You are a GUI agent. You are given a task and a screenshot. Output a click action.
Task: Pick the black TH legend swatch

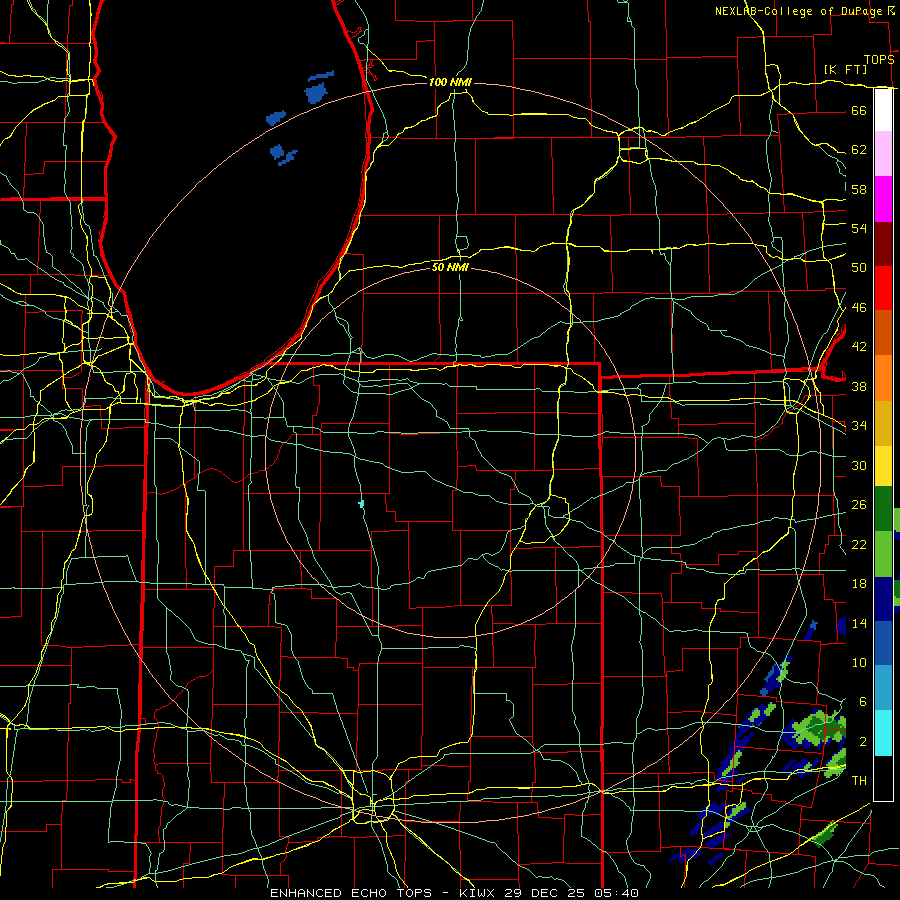[x=883, y=778]
